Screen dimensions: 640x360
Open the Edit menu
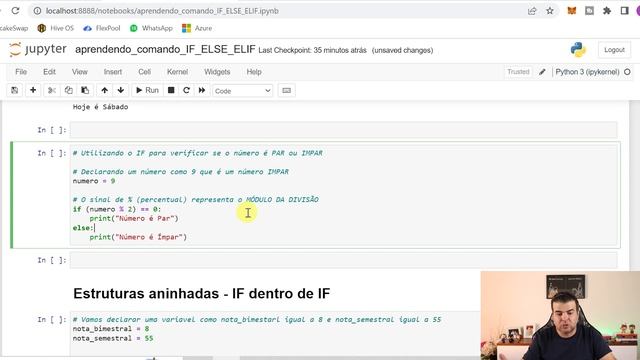point(49,72)
